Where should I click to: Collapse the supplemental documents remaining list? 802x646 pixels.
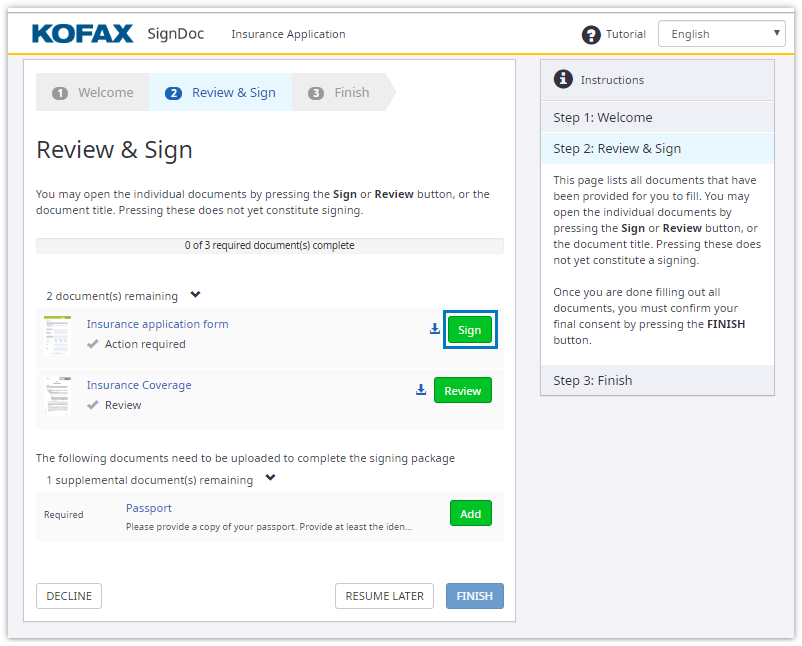(x=270, y=479)
